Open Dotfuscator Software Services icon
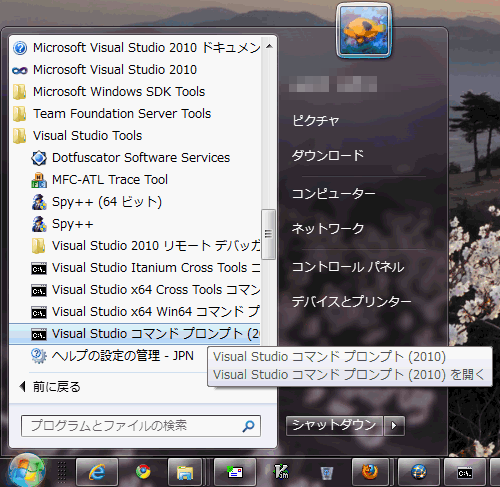The height and width of the screenshot is (487, 500). pos(39,158)
